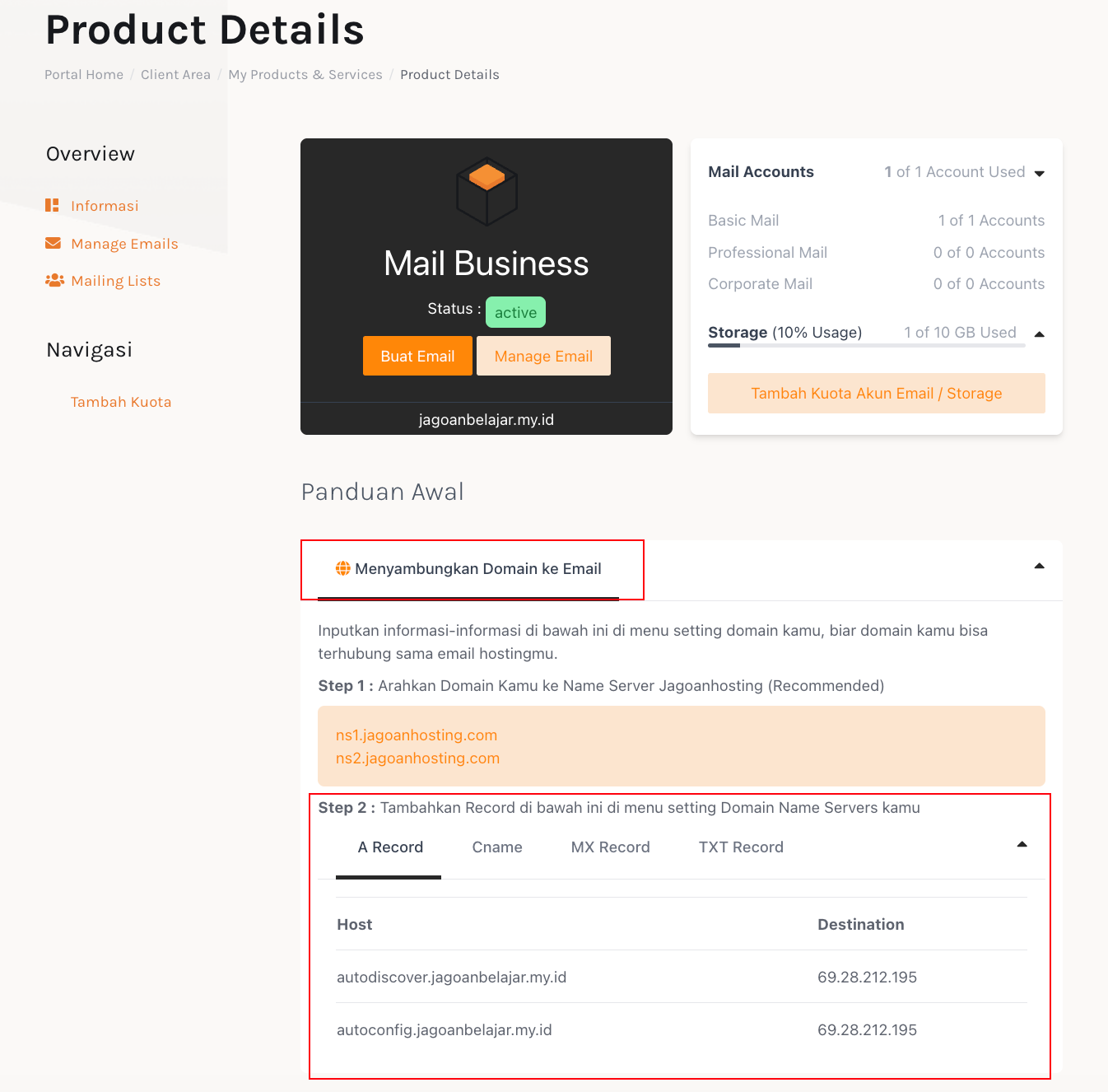The height and width of the screenshot is (1092, 1108).
Task: Collapse the Storage usage section arrow
Action: click(1039, 334)
